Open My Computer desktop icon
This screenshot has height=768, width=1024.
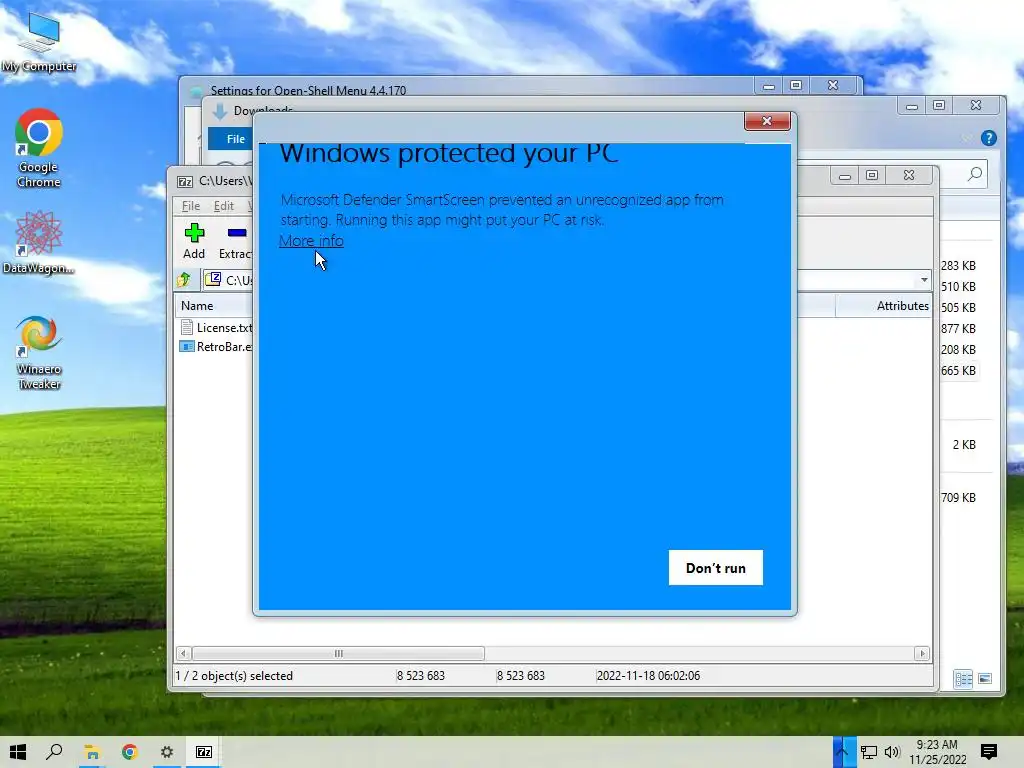click(39, 42)
